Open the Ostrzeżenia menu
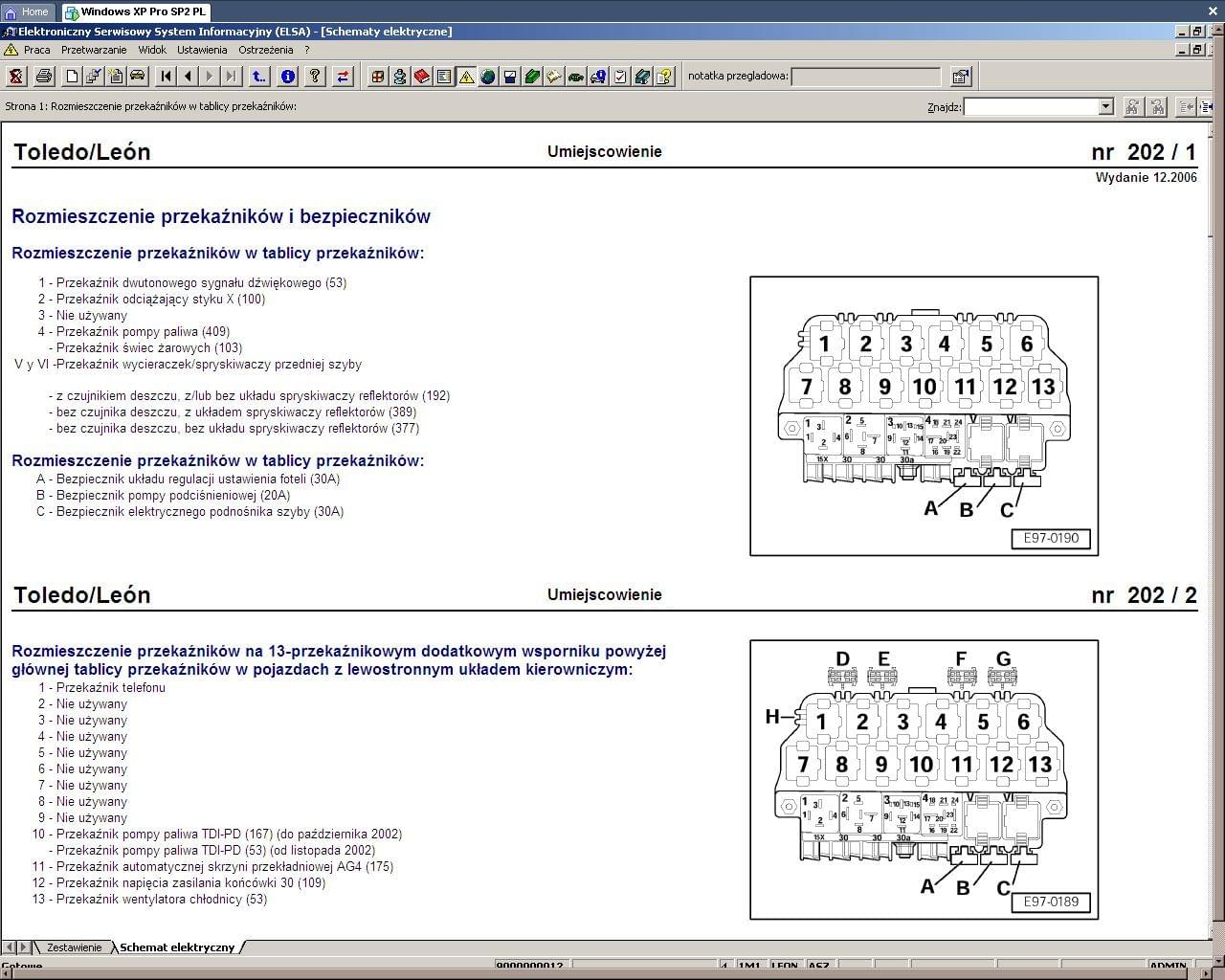This screenshot has width=1225, height=980. pos(266,50)
